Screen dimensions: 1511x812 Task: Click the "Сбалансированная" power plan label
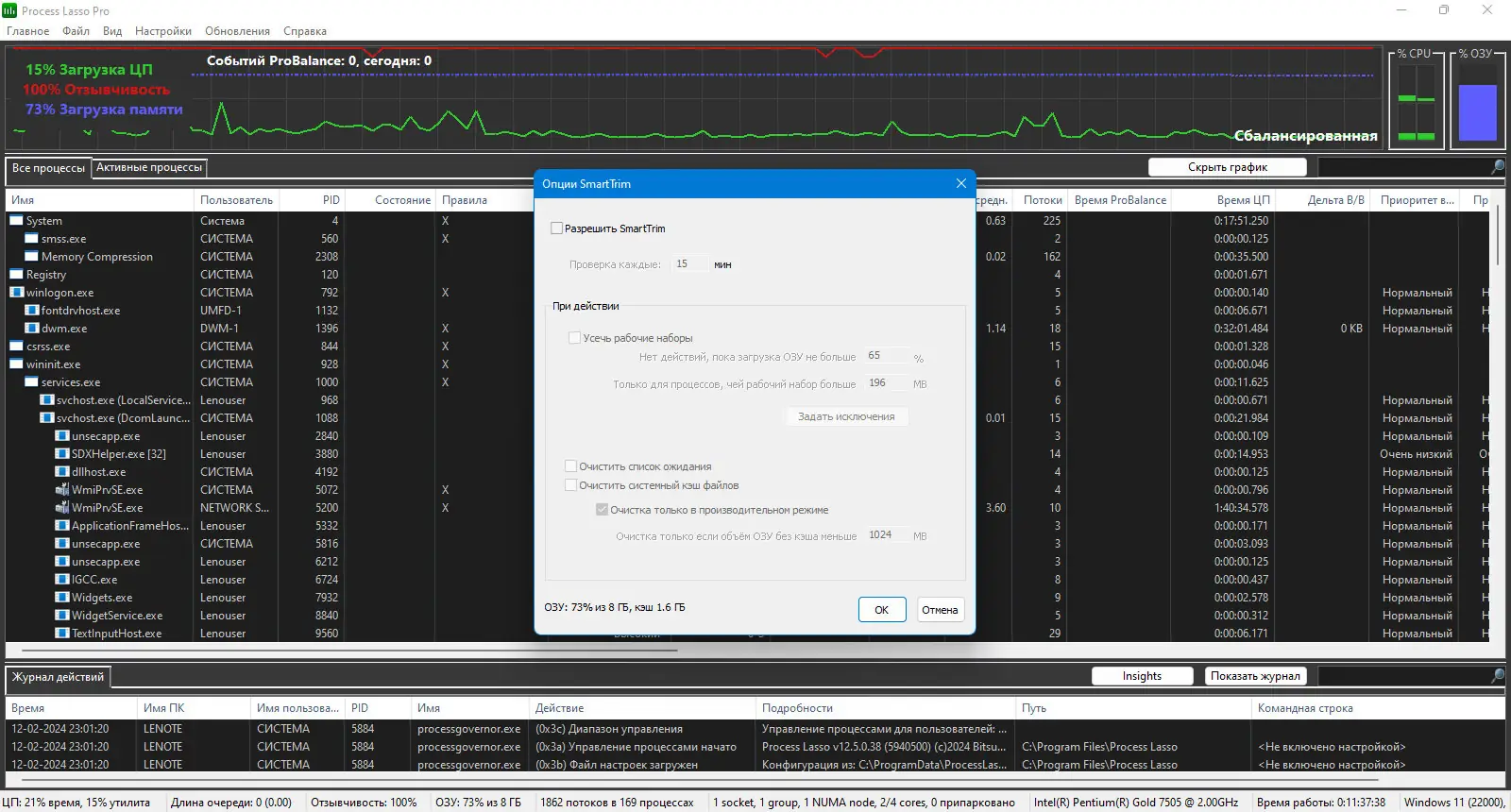point(1305,136)
